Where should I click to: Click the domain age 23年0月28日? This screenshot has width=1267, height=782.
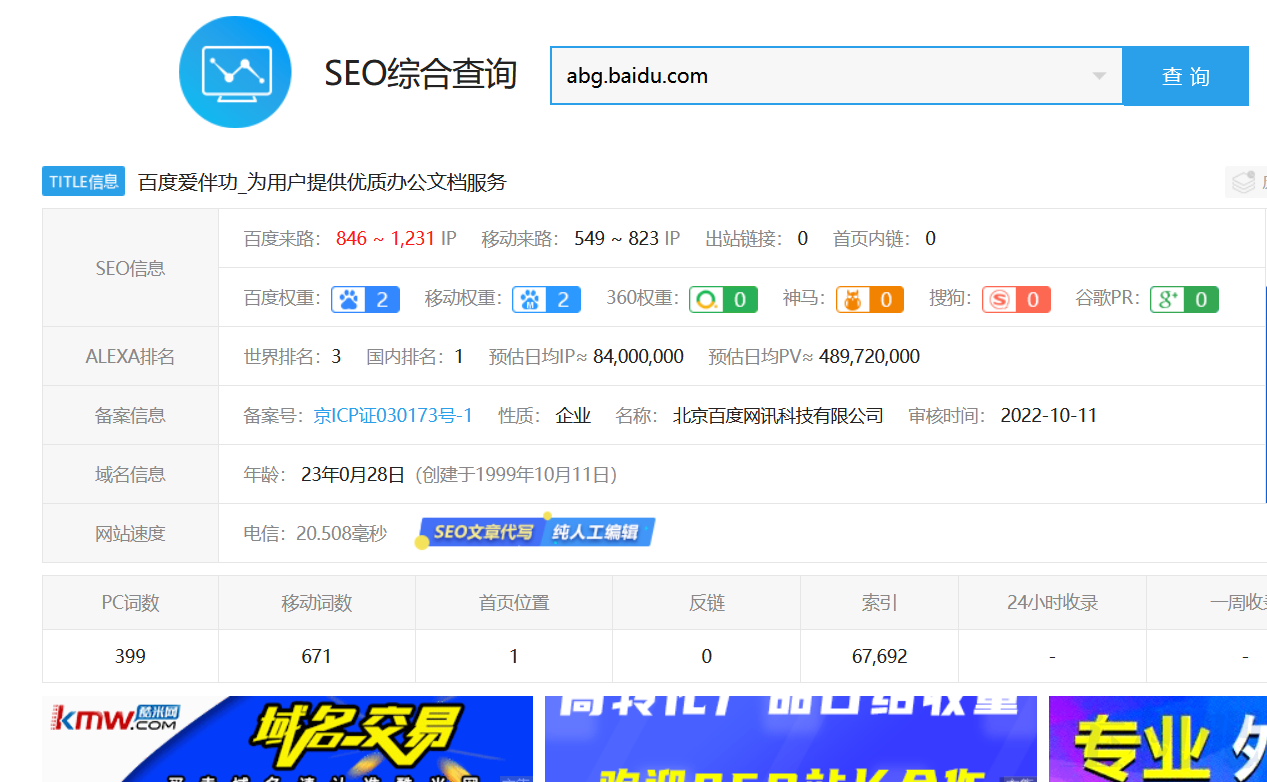(353, 474)
